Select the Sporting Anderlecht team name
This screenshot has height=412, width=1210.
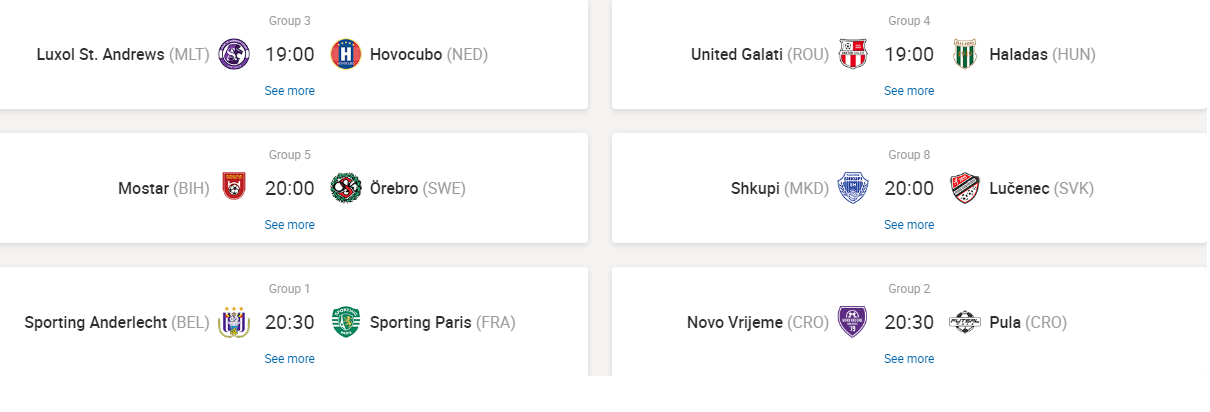[95, 323]
